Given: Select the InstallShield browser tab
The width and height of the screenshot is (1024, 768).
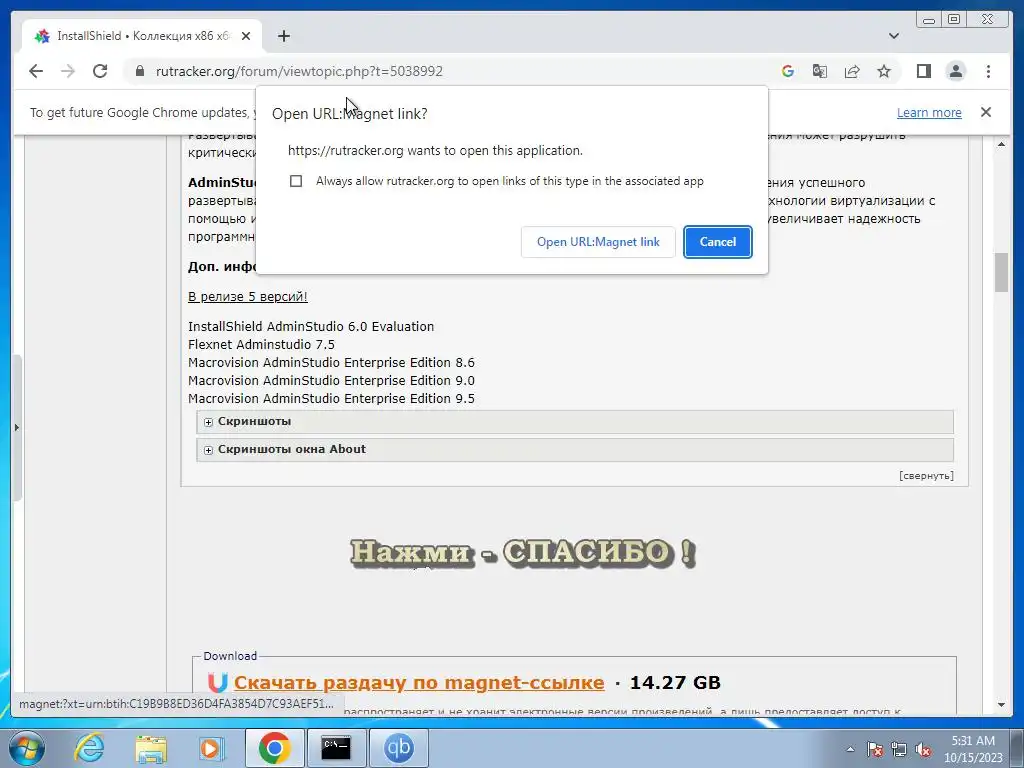Looking at the screenshot, I should coord(142,36).
